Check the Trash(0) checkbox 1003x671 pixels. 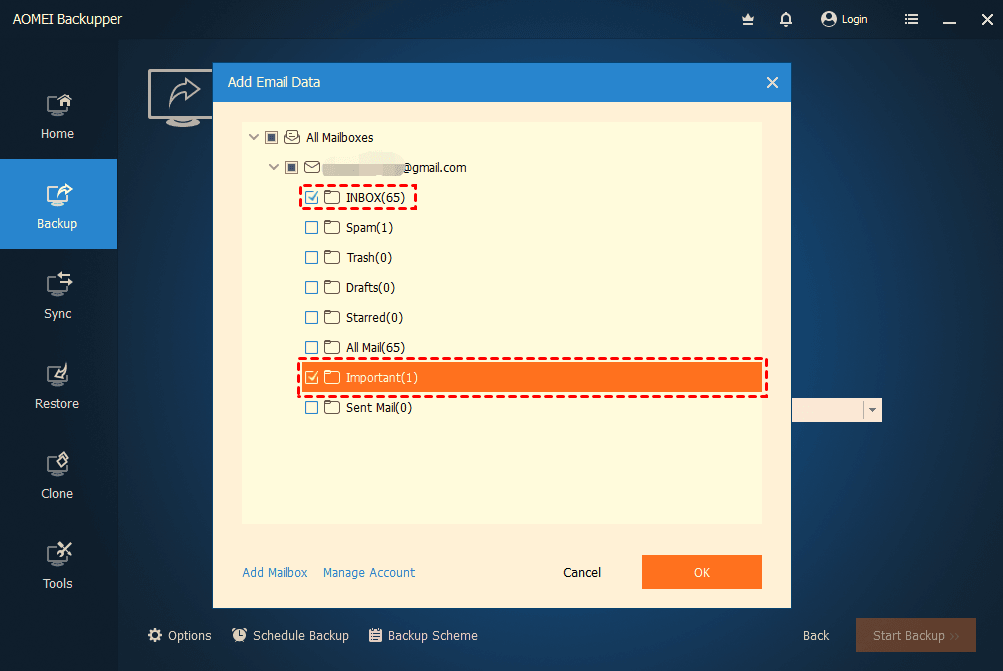[x=312, y=258]
